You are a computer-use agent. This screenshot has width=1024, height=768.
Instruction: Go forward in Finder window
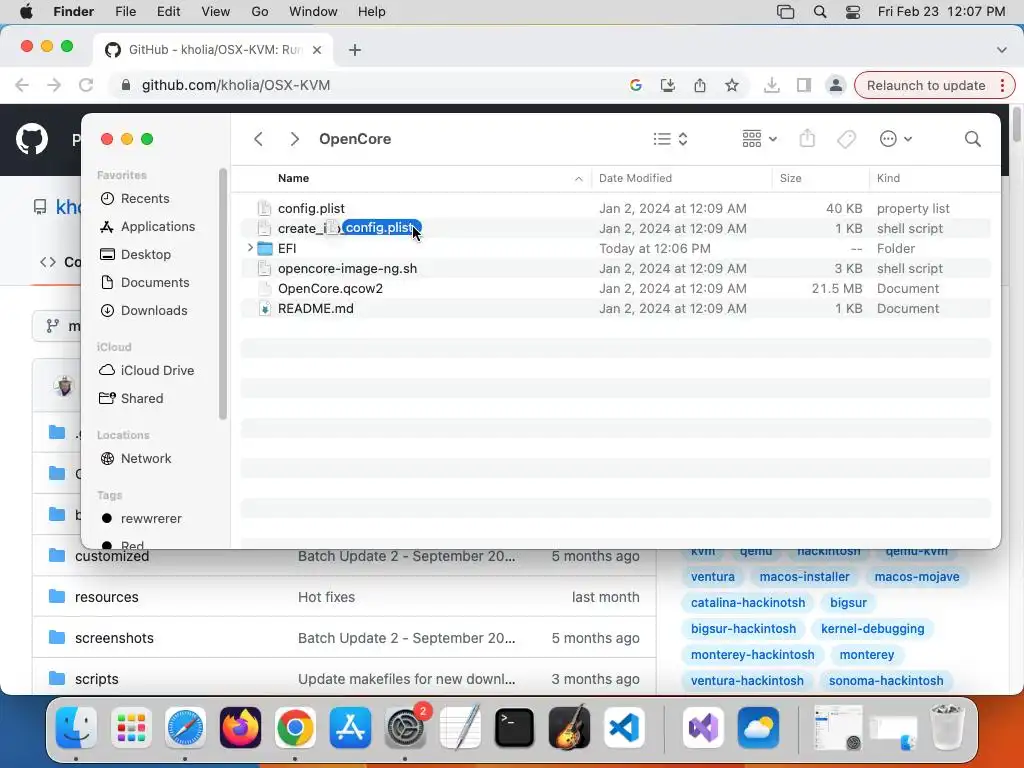(x=295, y=139)
